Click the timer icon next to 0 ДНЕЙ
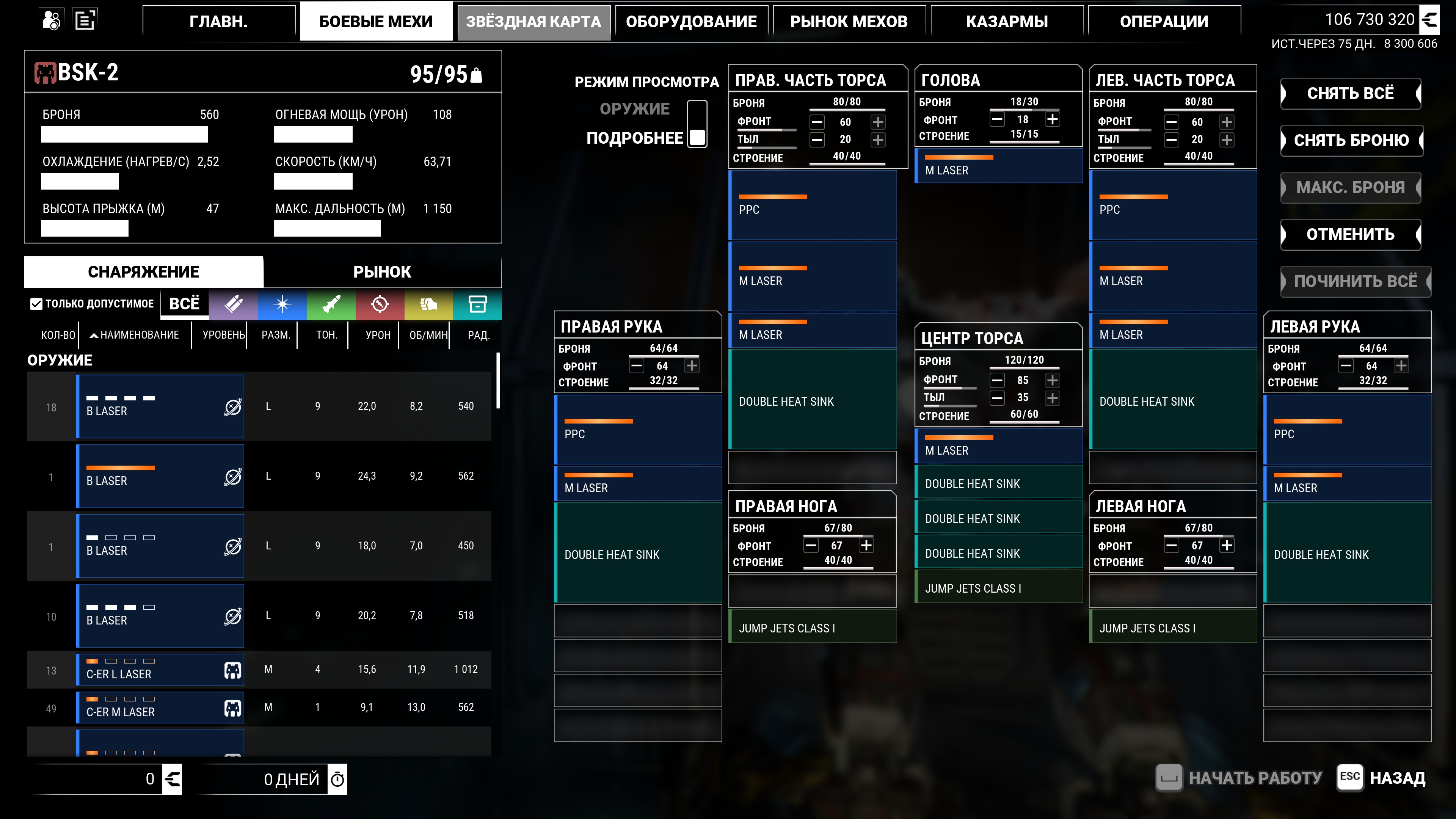The height and width of the screenshot is (819, 1456). [x=337, y=779]
